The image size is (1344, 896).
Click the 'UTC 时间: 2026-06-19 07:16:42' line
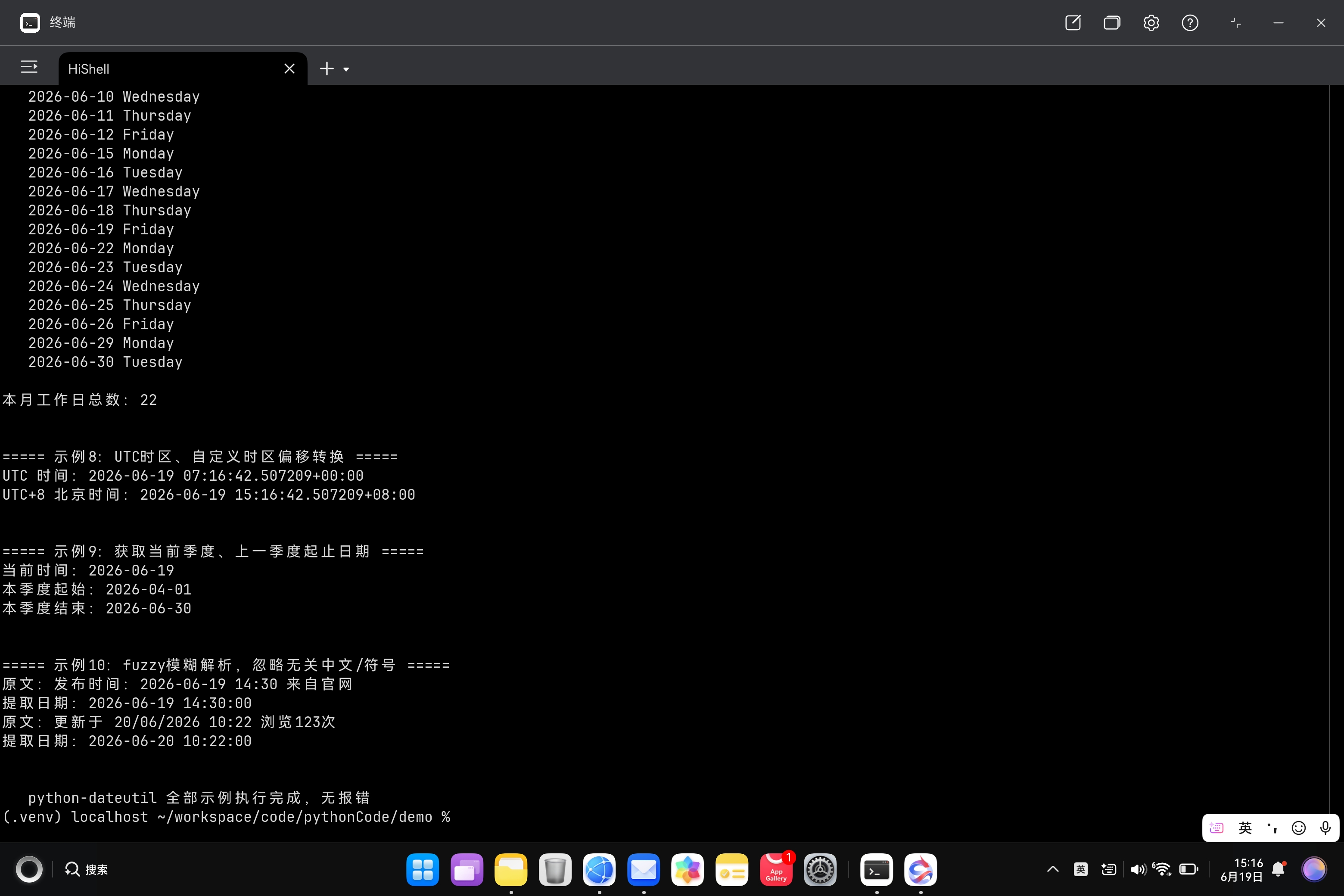(x=183, y=476)
